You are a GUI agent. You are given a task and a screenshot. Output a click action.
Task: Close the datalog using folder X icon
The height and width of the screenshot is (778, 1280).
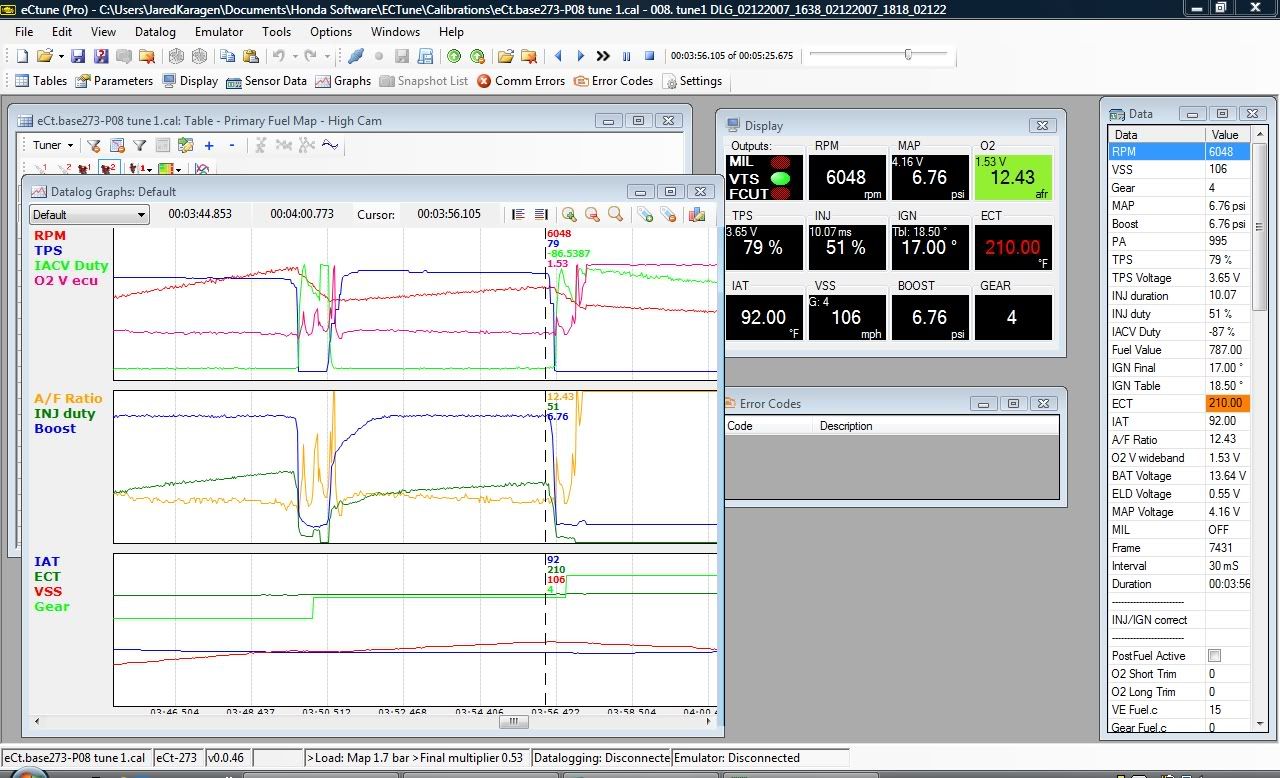[x=529, y=56]
